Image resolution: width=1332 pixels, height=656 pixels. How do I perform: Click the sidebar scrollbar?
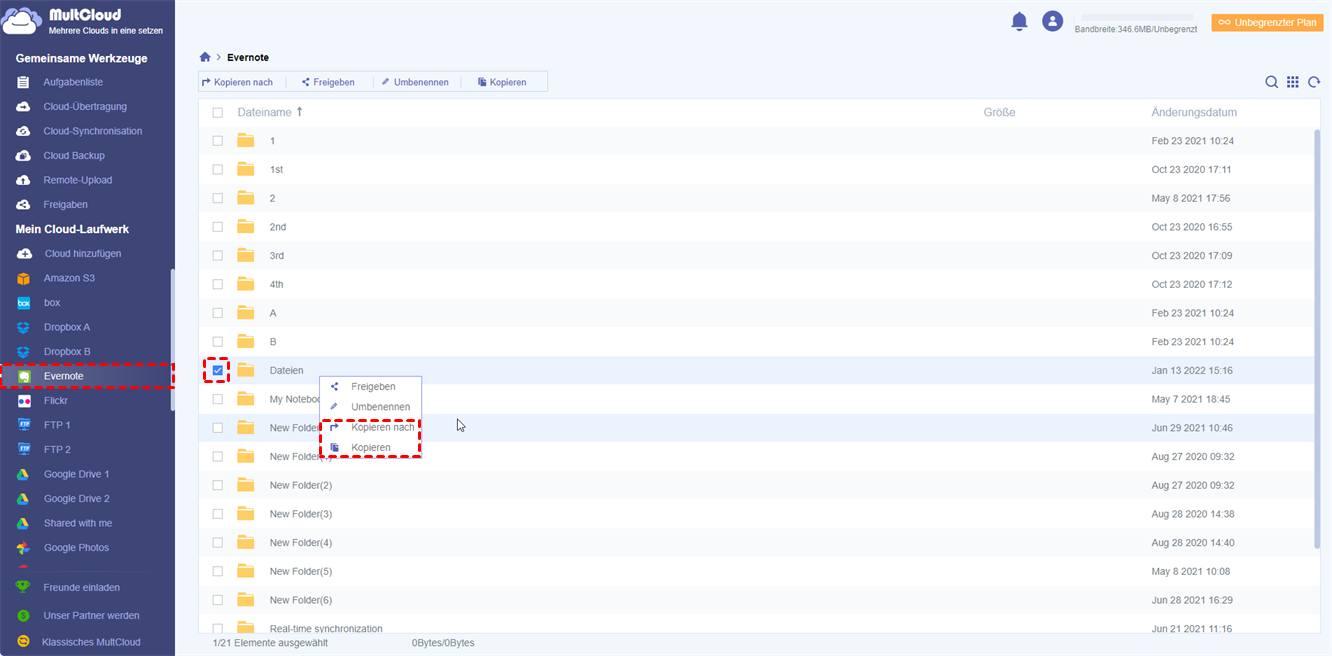point(172,340)
